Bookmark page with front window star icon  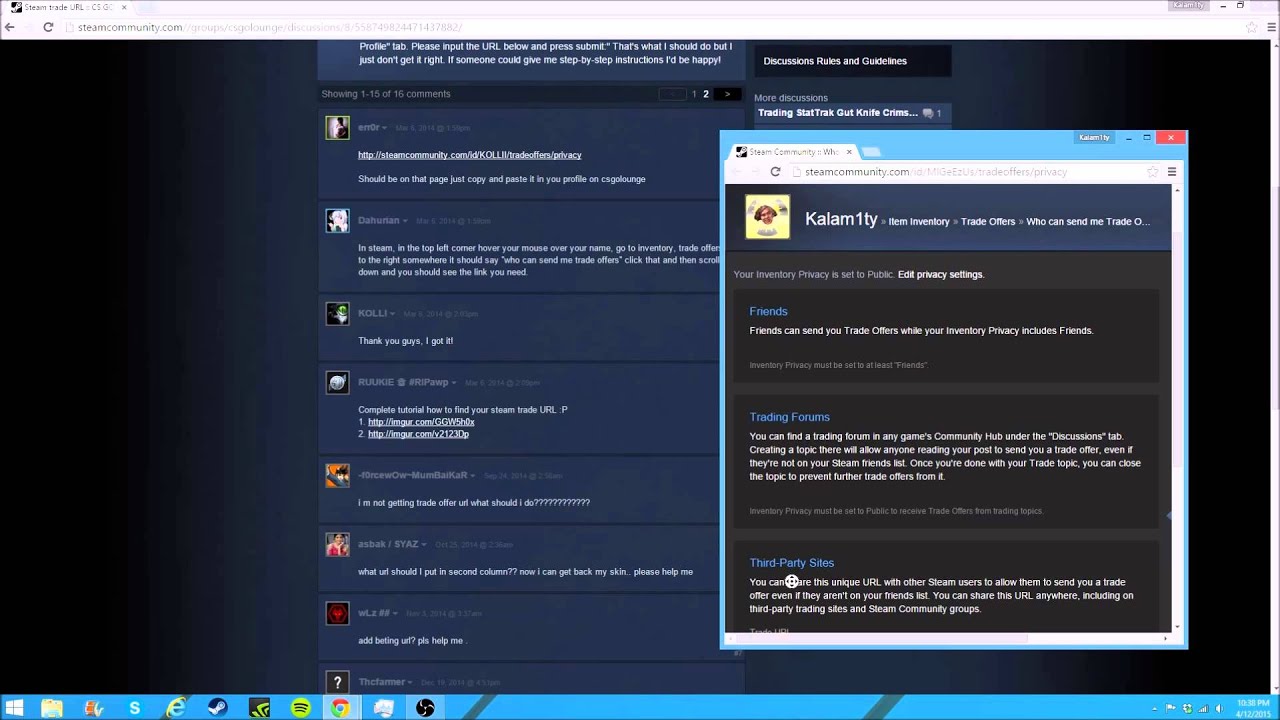point(1152,172)
